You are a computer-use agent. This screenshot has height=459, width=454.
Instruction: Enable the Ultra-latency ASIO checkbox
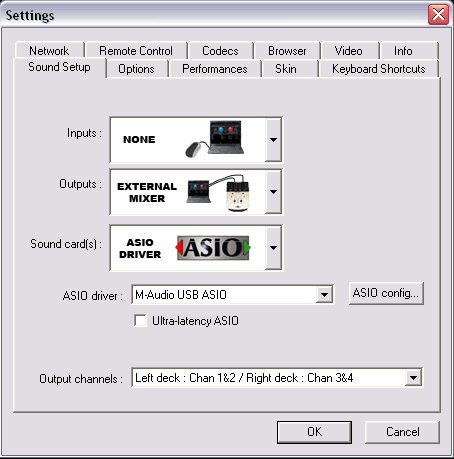tap(140, 321)
